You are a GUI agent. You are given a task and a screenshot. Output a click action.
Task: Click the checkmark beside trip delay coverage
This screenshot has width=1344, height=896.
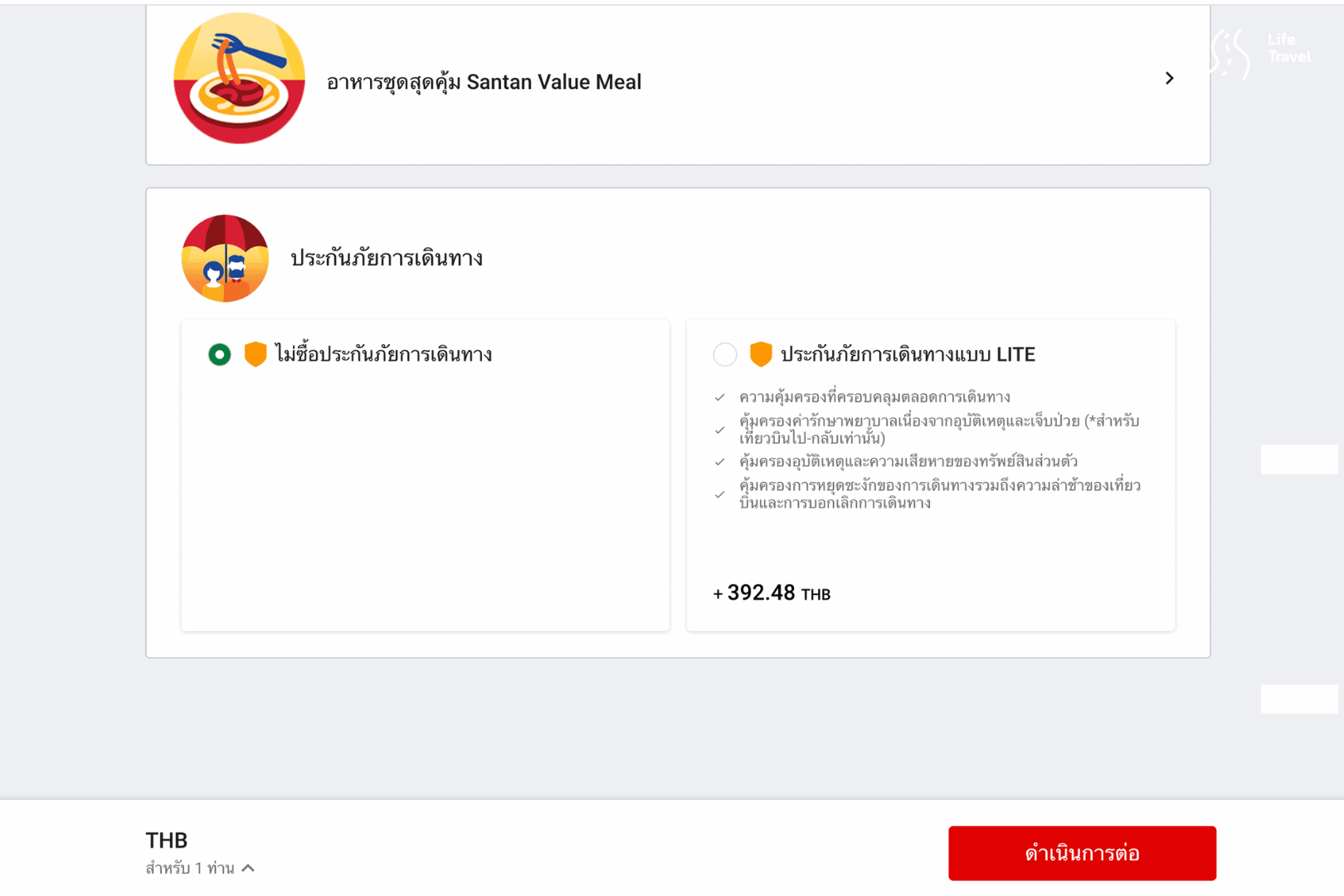pyautogui.click(x=719, y=494)
